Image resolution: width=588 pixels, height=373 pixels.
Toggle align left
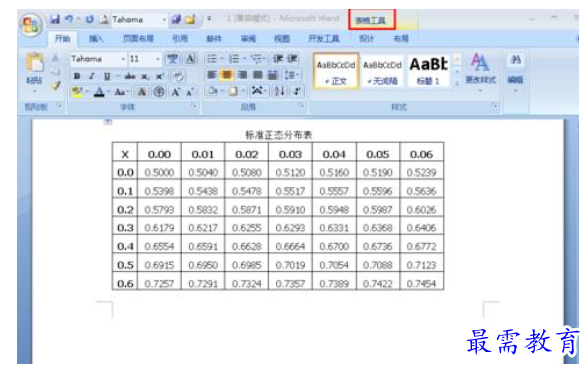(212, 75)
